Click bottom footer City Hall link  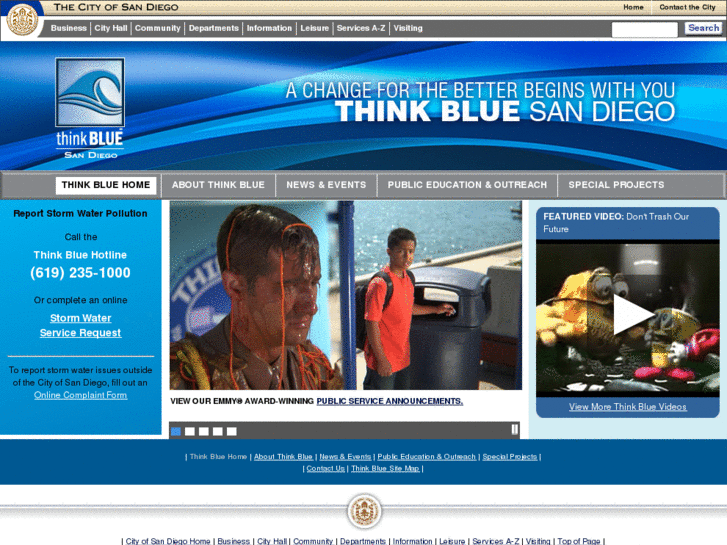tap(272, 541)
